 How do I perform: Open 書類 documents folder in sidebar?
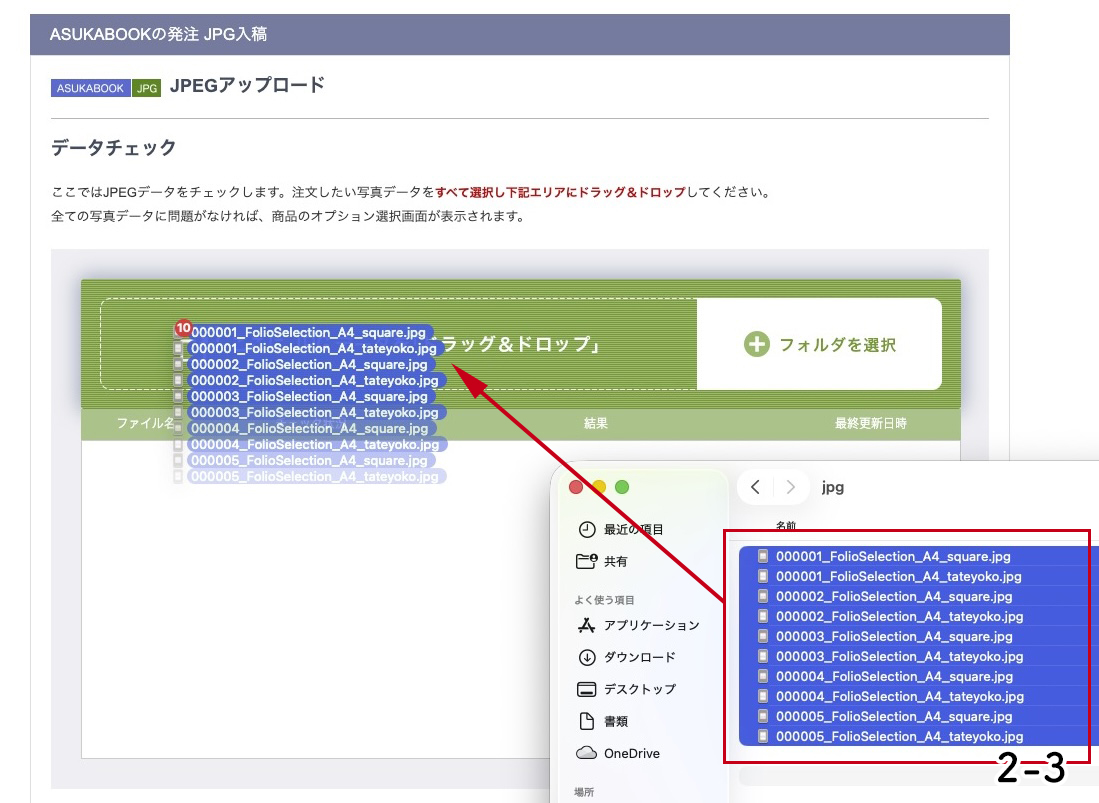click(615, 721)
